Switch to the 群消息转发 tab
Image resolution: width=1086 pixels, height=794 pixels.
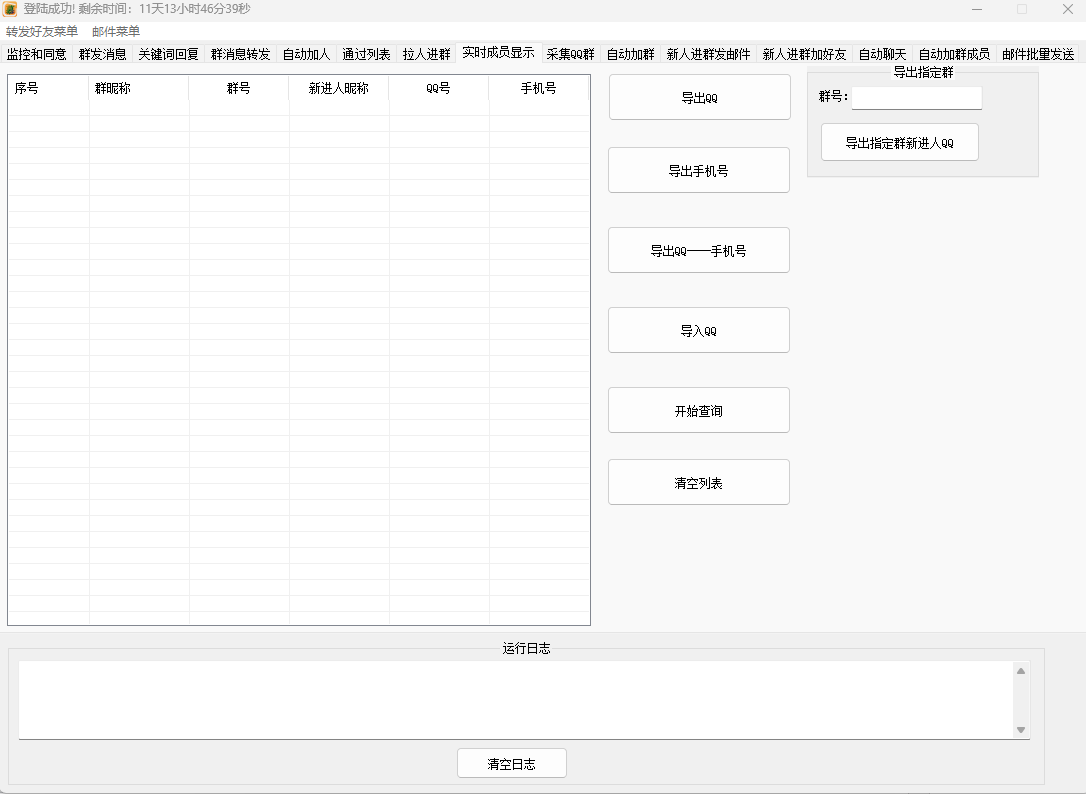click(240, 53)
